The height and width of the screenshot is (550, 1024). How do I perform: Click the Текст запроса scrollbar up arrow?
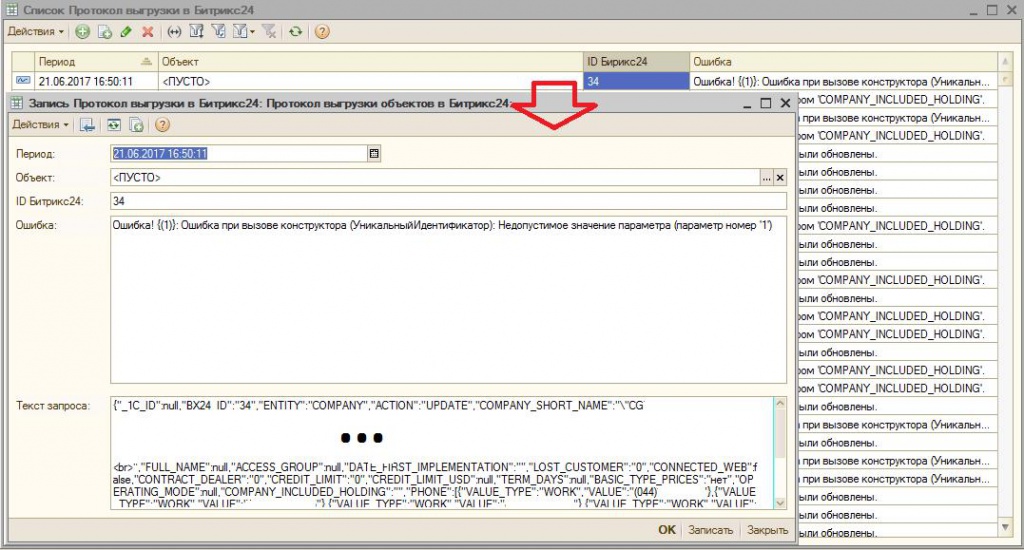click(x=780, y=404)
